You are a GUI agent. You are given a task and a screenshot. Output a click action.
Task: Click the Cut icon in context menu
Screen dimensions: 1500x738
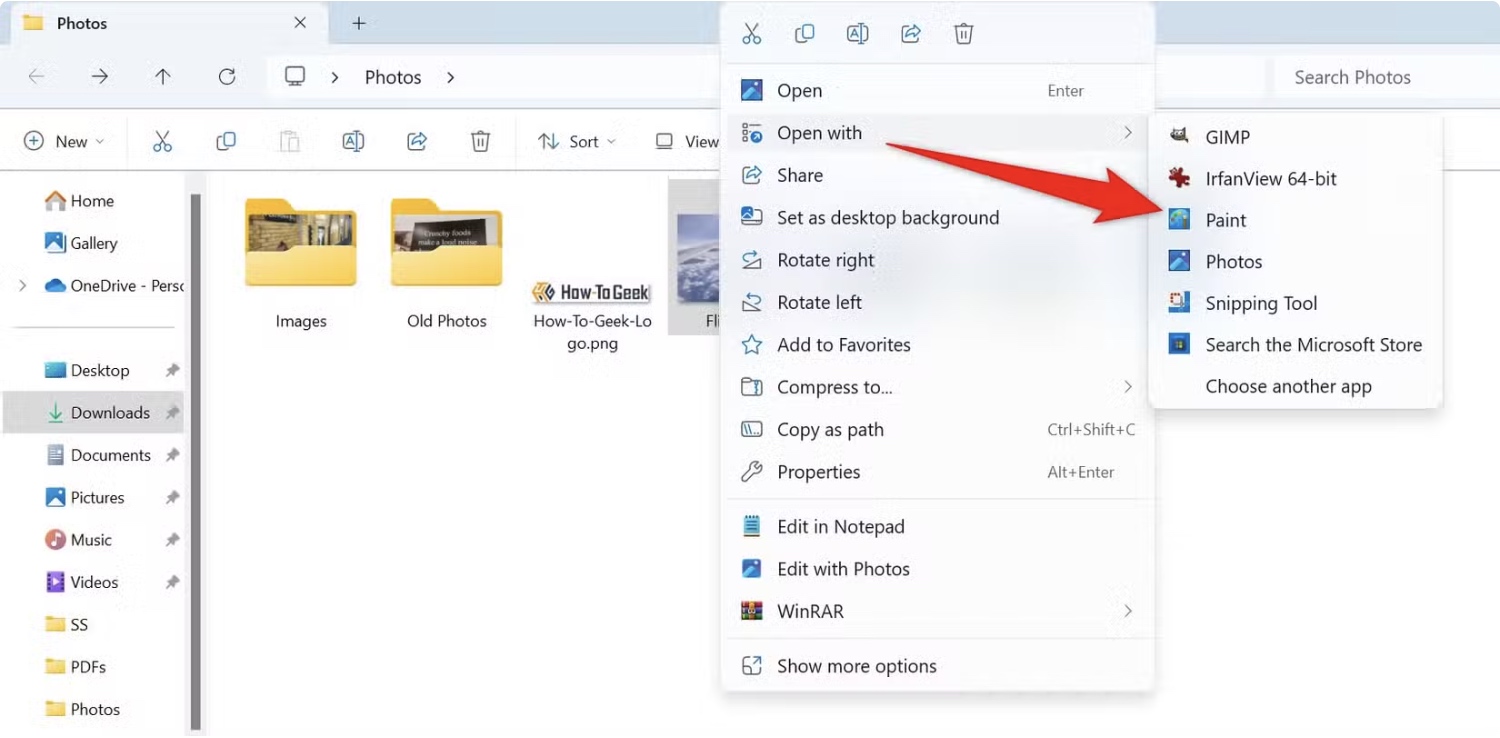click(752, 34)
